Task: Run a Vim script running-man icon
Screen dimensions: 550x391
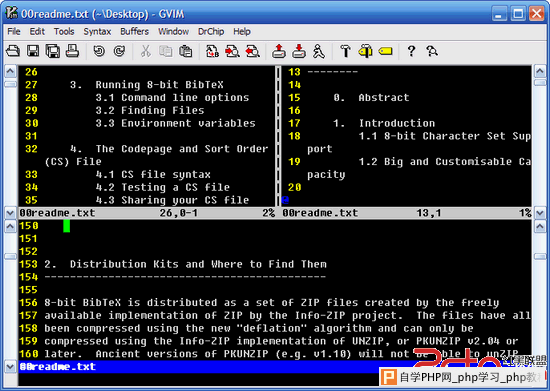Action: pyautogui.click(x=319, y=51)
